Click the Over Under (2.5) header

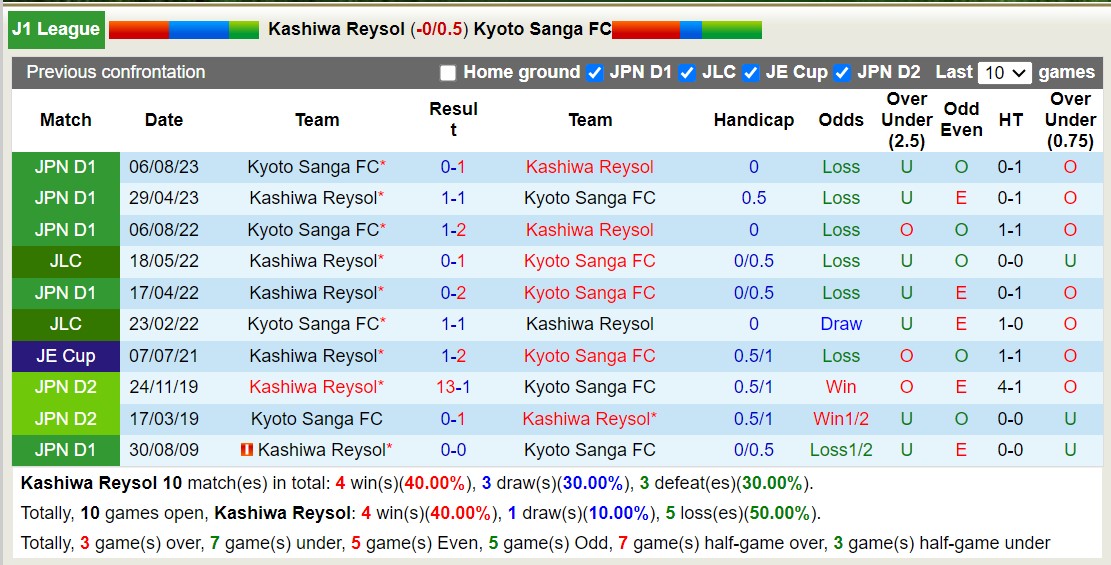coord(906,120)
